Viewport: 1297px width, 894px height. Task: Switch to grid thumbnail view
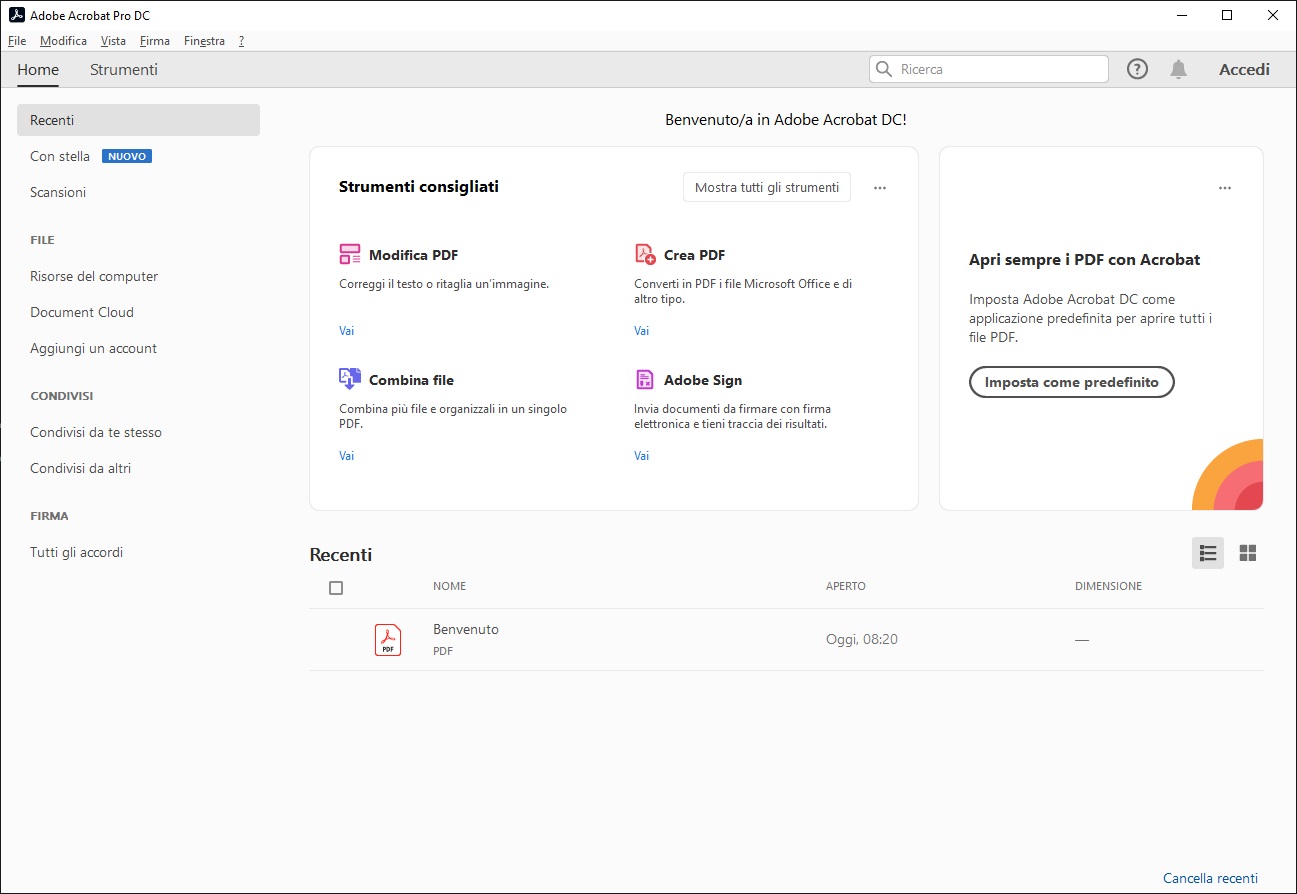pos(1247,553)
